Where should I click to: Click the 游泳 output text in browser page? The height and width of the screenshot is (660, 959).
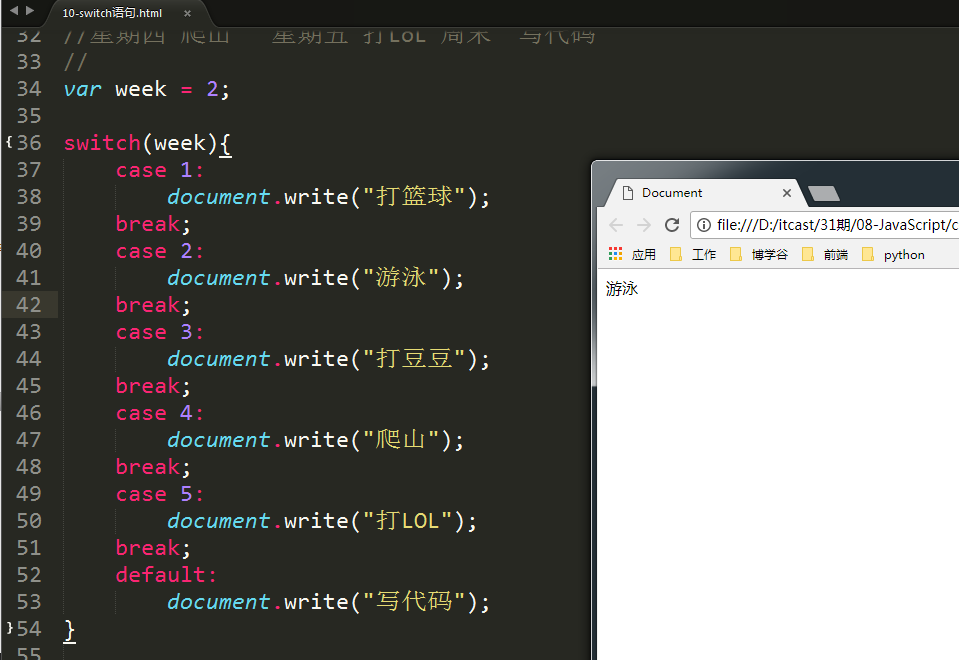point(622,289)
